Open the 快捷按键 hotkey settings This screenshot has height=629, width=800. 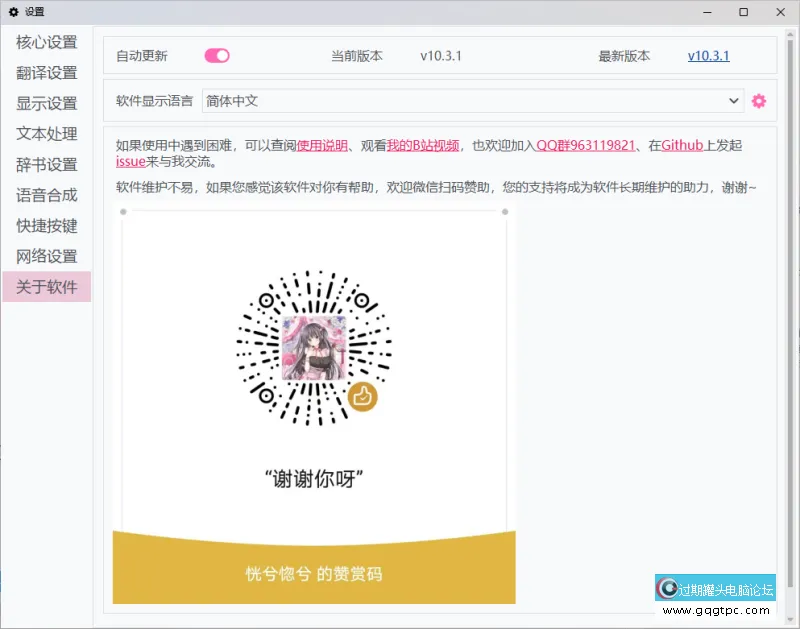click(x=47, y=226)
